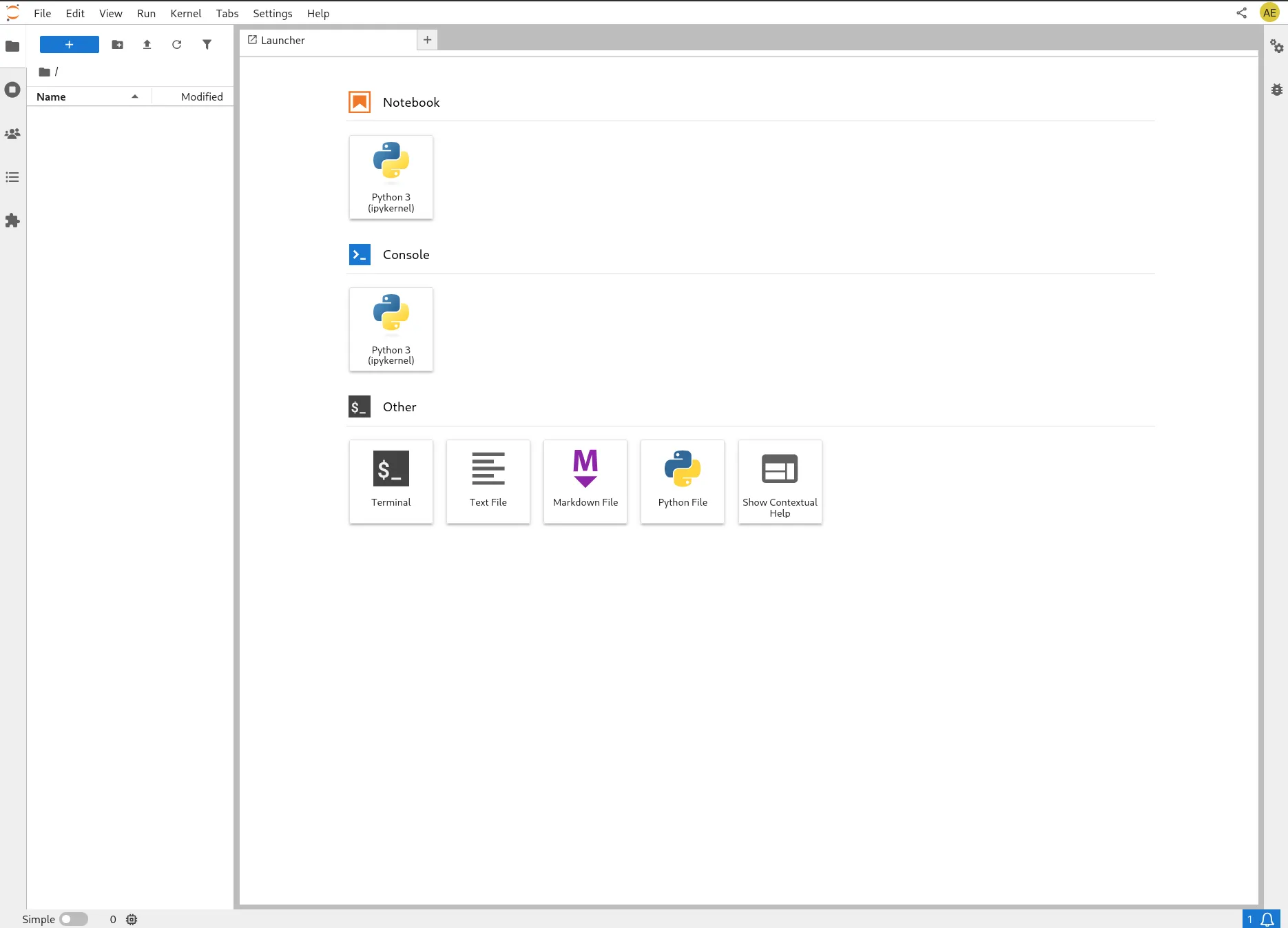Click the blue new launcher button
Viewport: 1288px width, 928px height.
tap(69, 44)
